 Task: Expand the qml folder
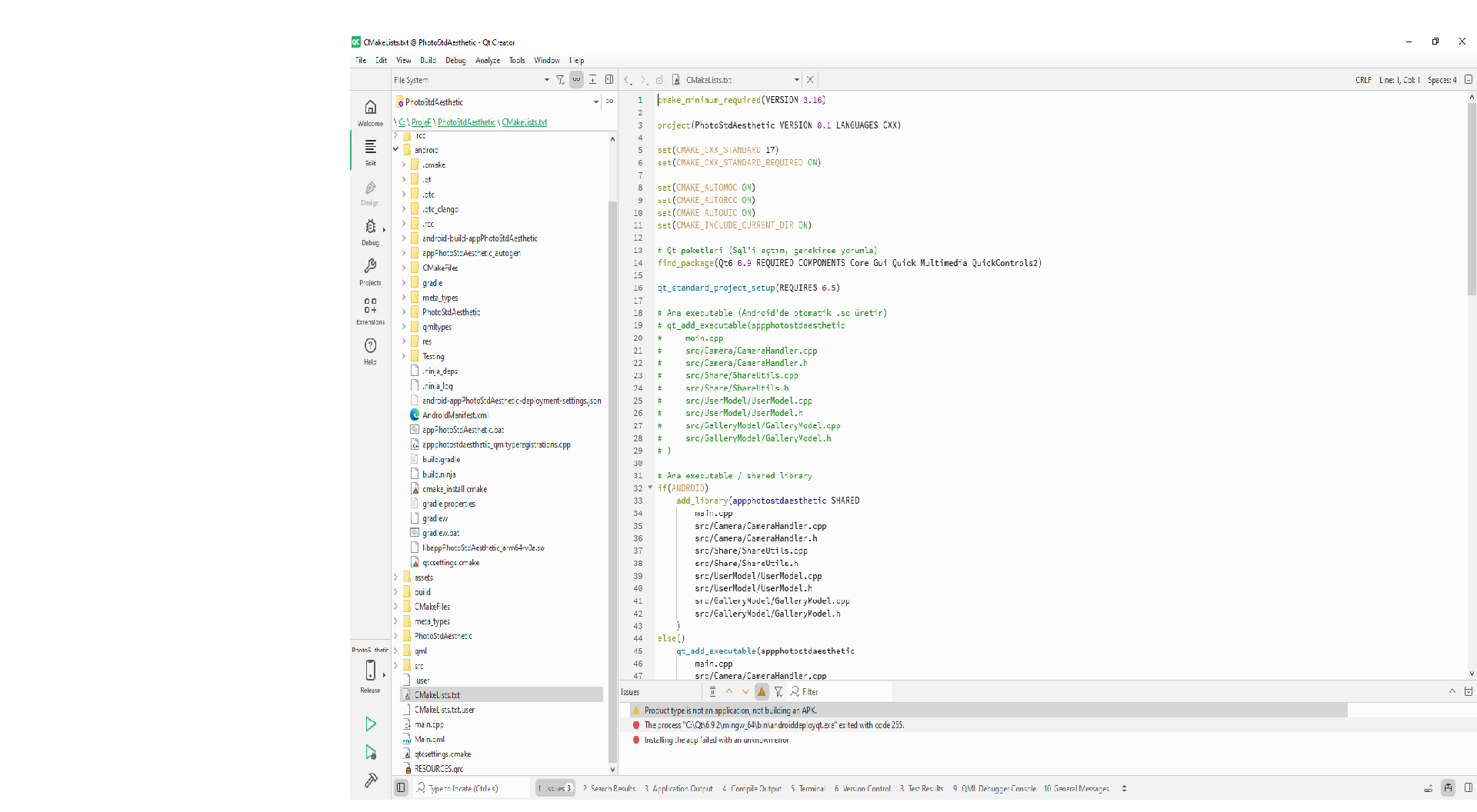396,651
